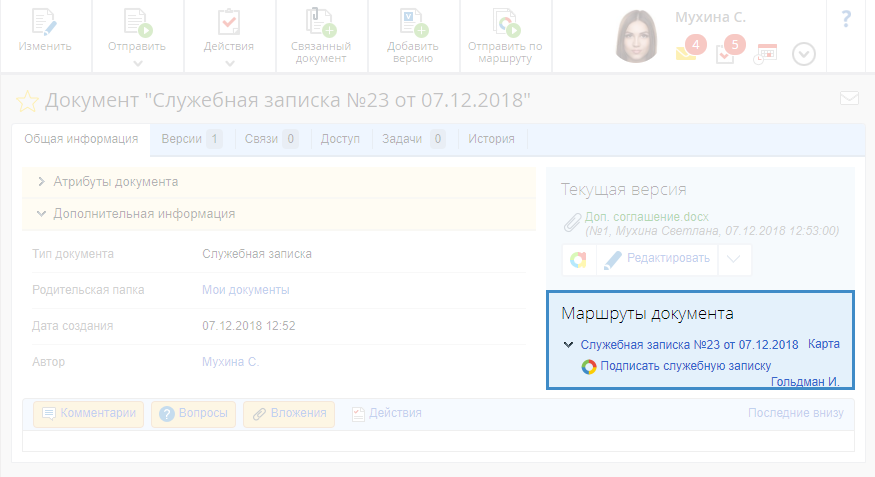
Task: Click Отправить по маршруту icon
Action: click(505, 24)
